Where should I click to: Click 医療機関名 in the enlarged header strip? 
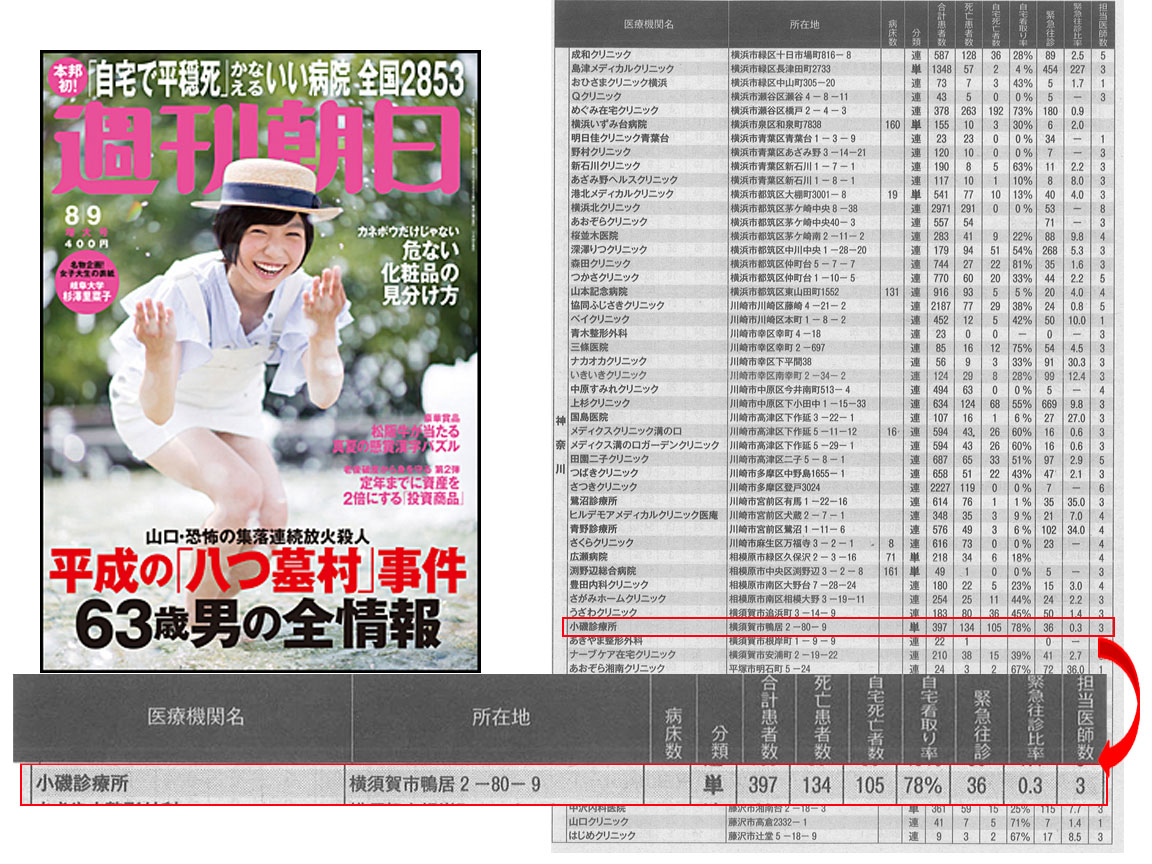195,717
